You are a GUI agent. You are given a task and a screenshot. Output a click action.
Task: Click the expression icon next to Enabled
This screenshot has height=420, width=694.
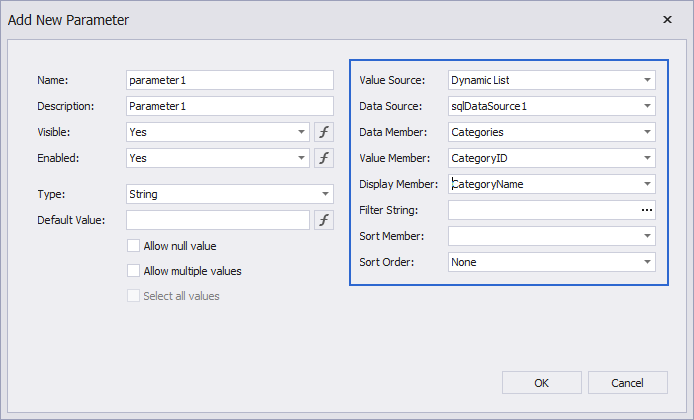click(324, 158)
